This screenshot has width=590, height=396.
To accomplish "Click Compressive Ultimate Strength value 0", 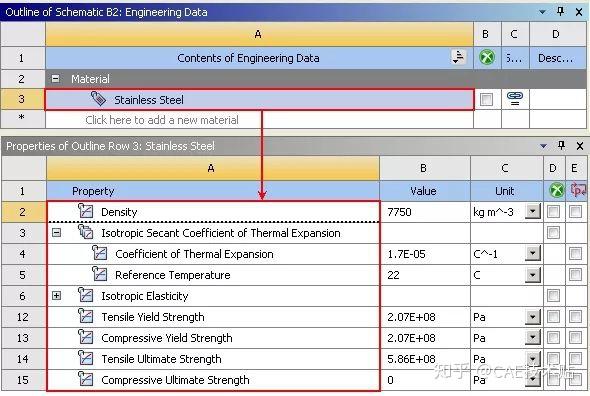I will click(391, 380).
